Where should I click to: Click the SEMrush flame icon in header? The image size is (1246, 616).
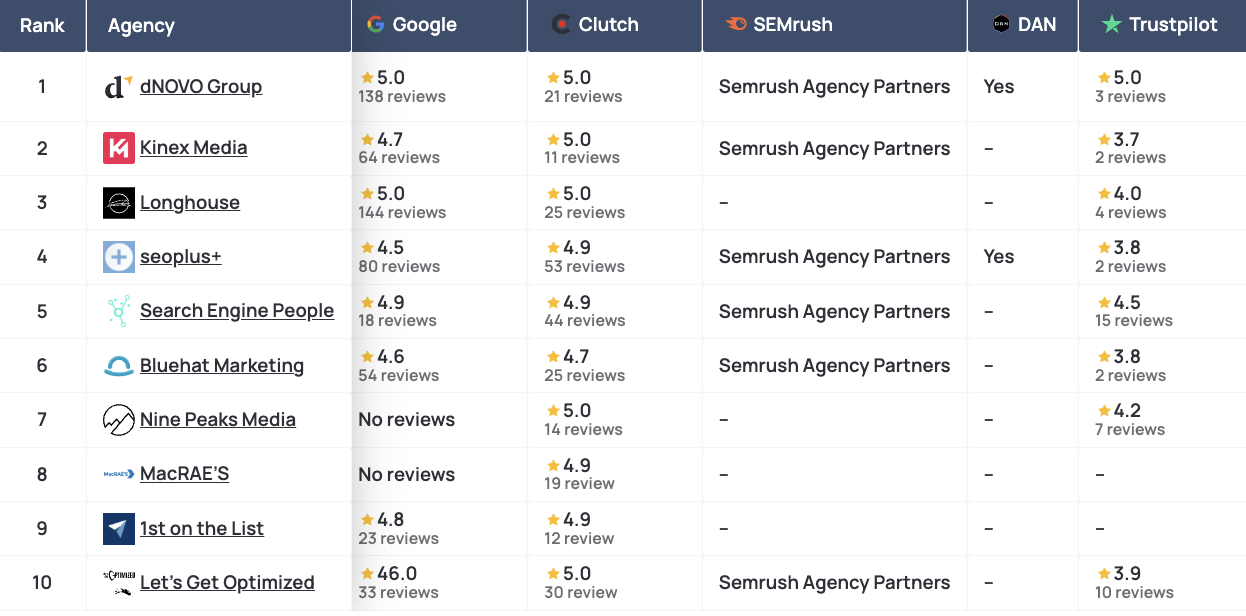click(x=735, y=25)
